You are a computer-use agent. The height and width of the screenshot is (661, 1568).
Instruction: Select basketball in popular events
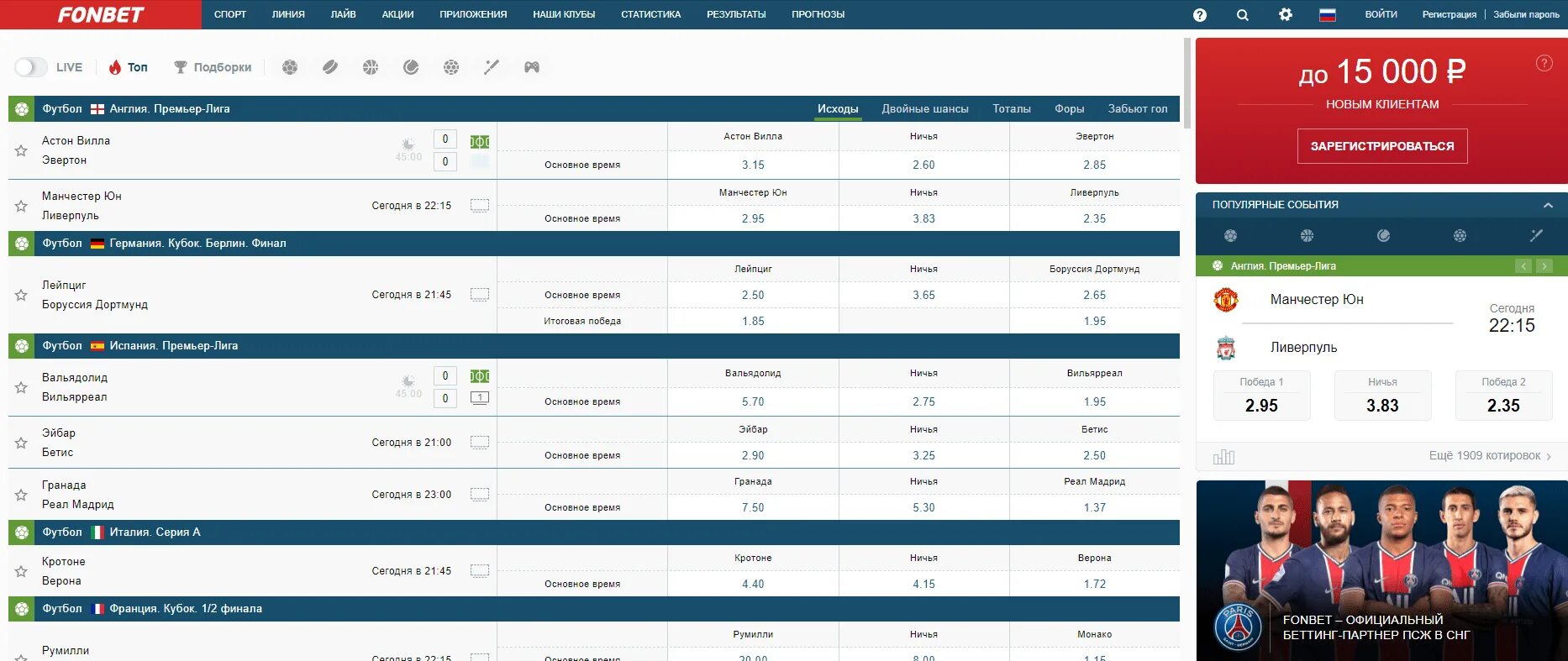pyautogui.click(x=1307, y=236)
